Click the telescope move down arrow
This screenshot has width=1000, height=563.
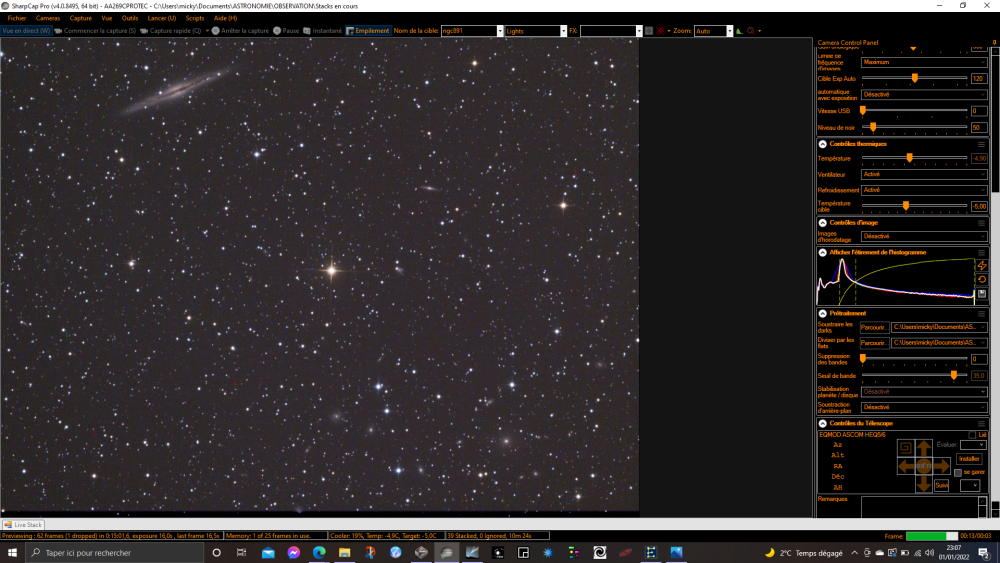point(923,485)
